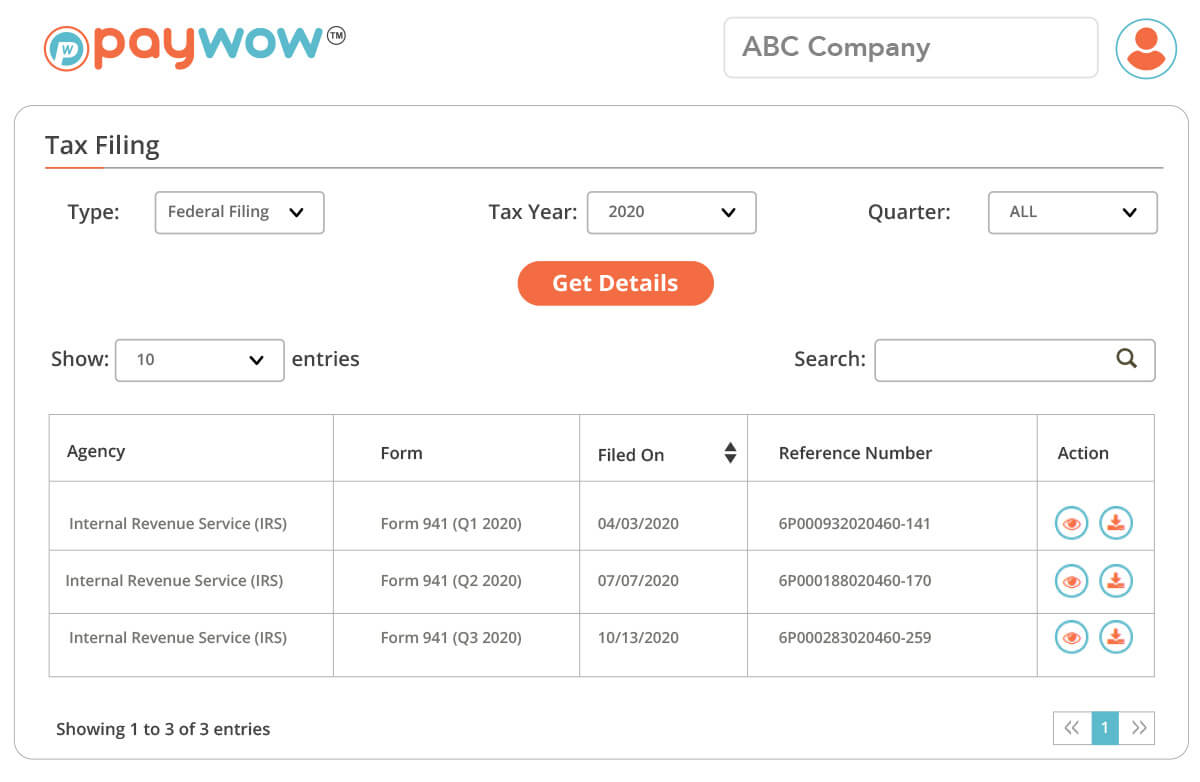Sort table by Filed On arrows
Viewport: 1200px width, 782px height.
point(730,453)
